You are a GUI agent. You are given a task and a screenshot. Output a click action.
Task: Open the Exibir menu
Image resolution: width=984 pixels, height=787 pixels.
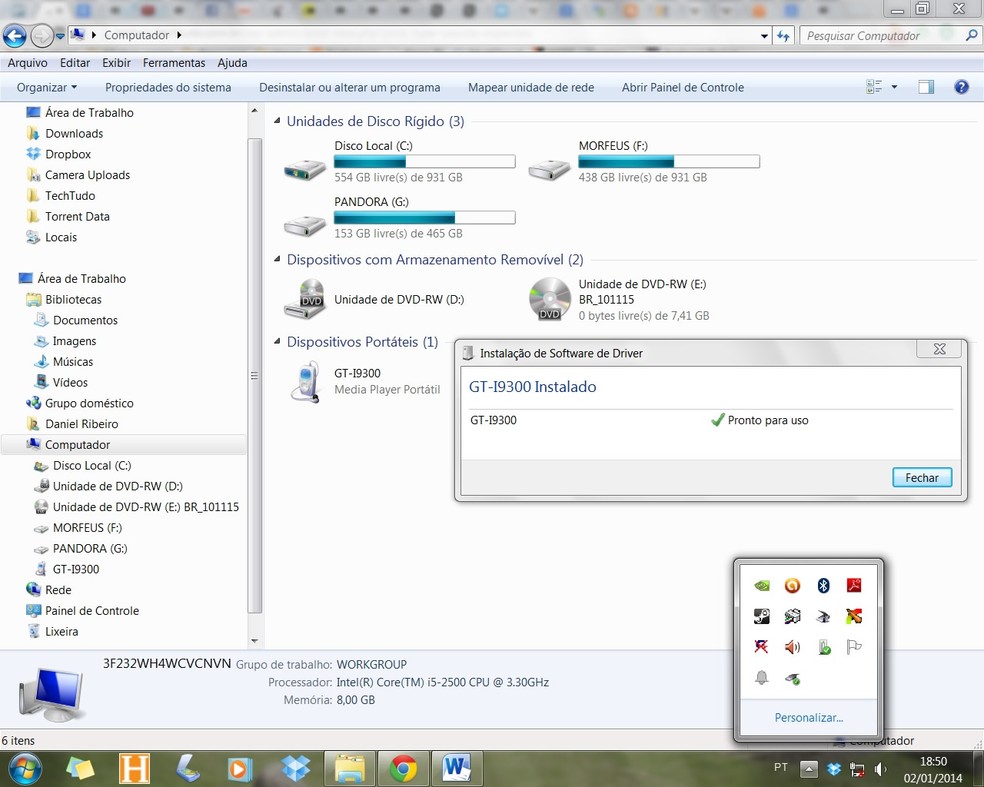[x=116, y=63]
